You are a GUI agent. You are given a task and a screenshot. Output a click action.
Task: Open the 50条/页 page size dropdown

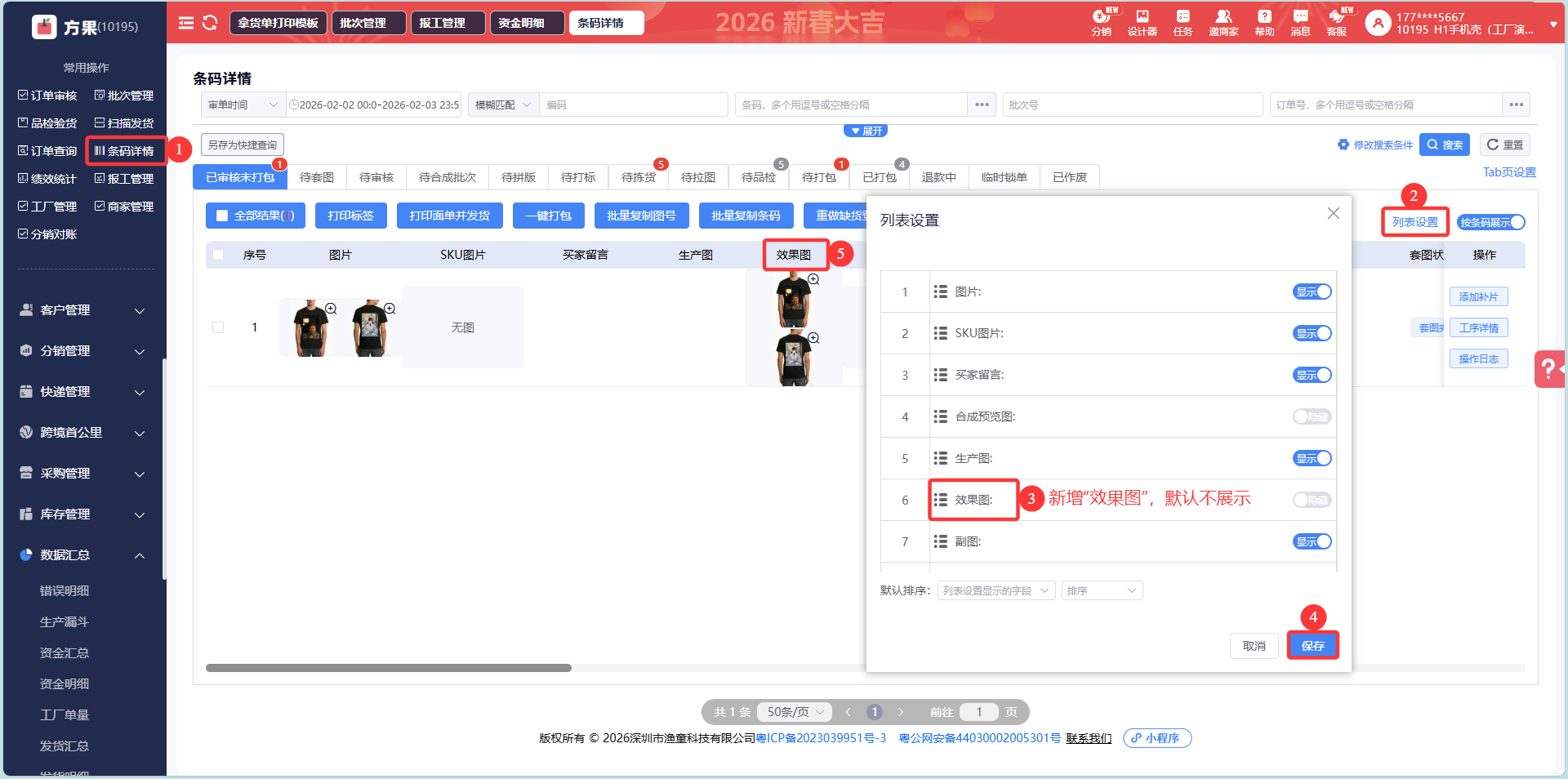pyautogui.click(x=795, y=712)
